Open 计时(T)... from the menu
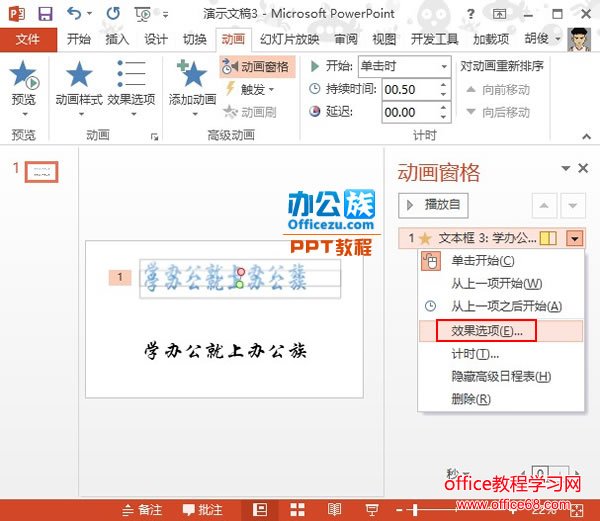 pyautogui.click(x=501, y=354)
